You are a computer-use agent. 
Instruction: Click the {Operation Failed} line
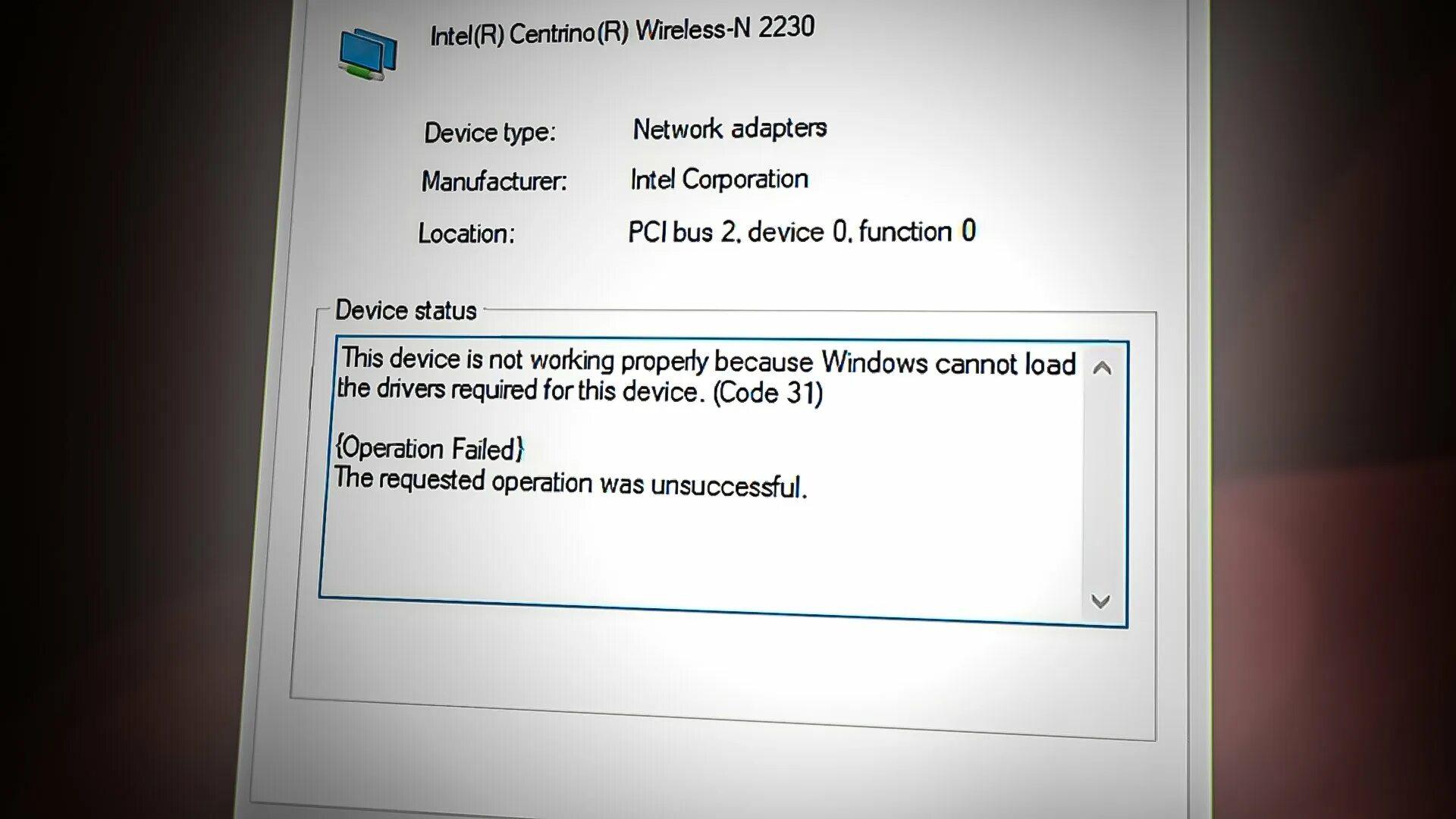[429, 448]
